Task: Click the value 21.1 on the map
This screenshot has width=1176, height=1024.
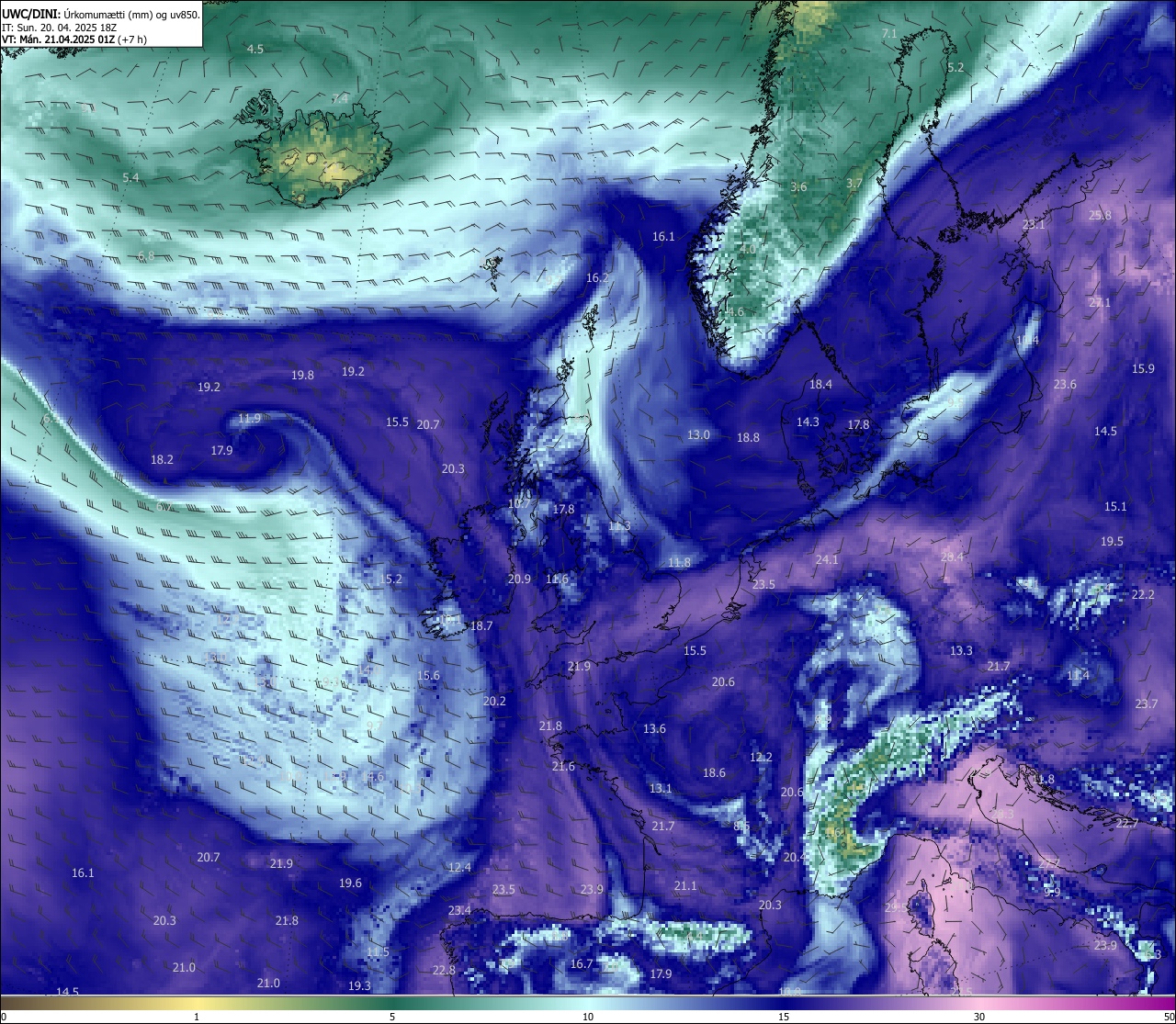Action: (x=685, y=885)
